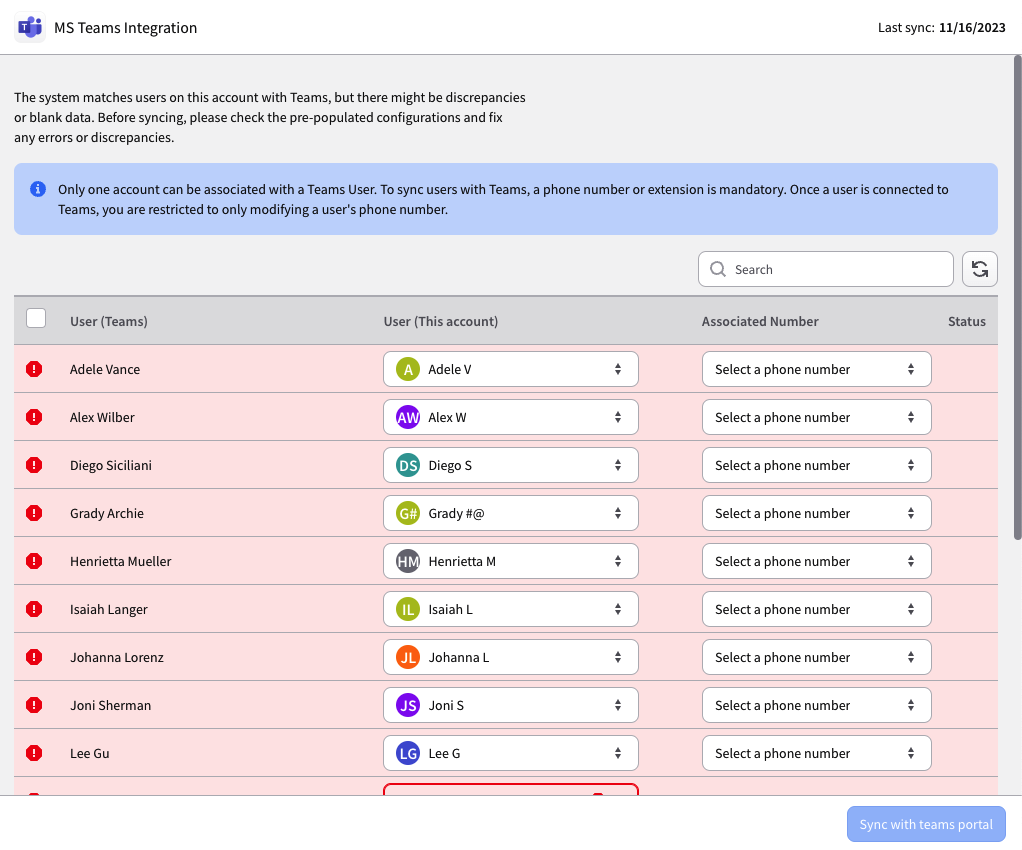Open phone number dropdown for Joni Sherman
This screenshot has height=850, width=1022.
pos(817,705)
